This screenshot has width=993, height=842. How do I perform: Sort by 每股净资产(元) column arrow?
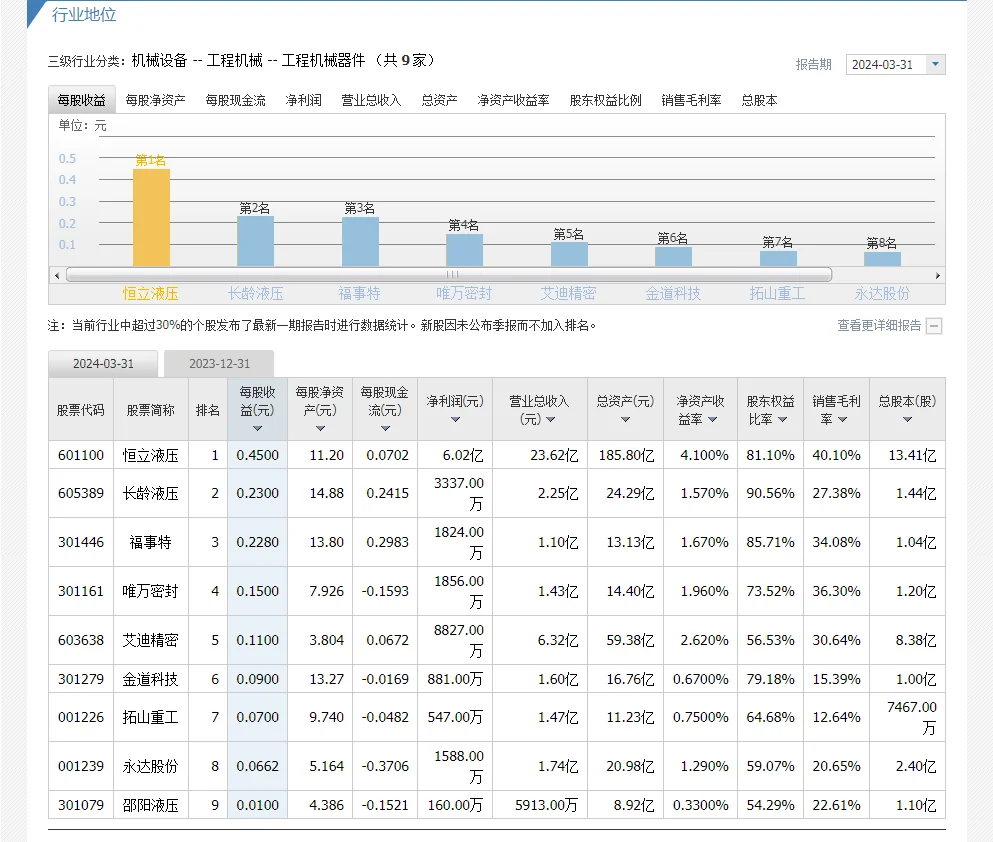tap(320, 429)
